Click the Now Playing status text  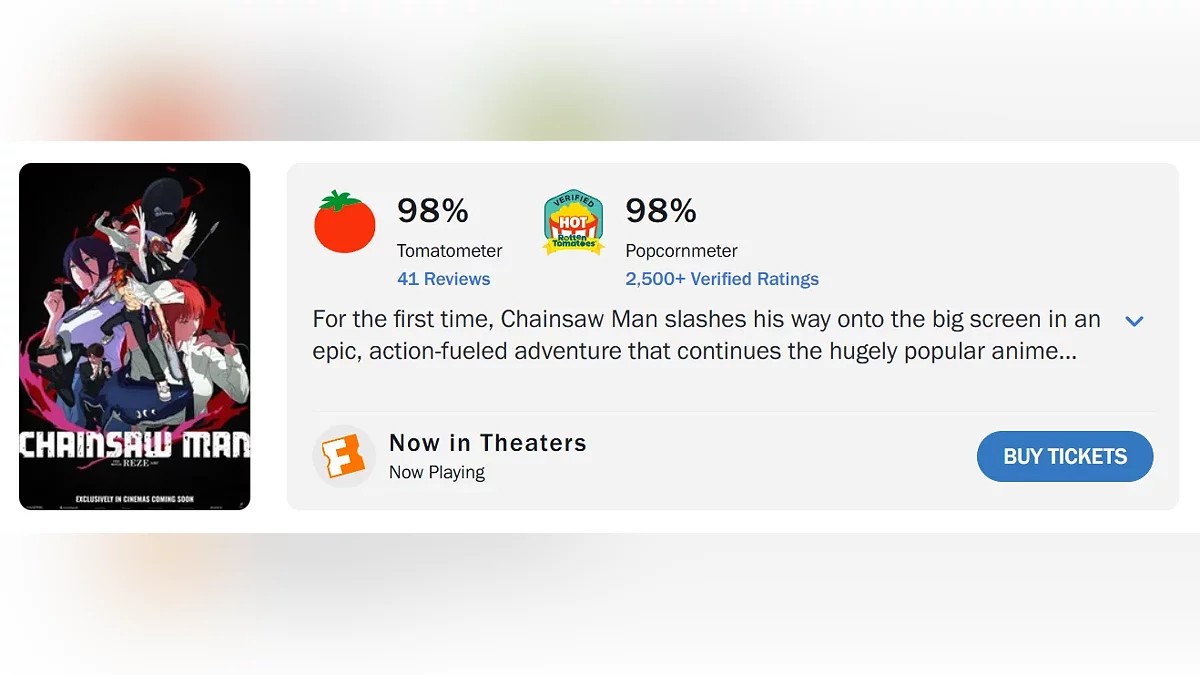[436, 472]
